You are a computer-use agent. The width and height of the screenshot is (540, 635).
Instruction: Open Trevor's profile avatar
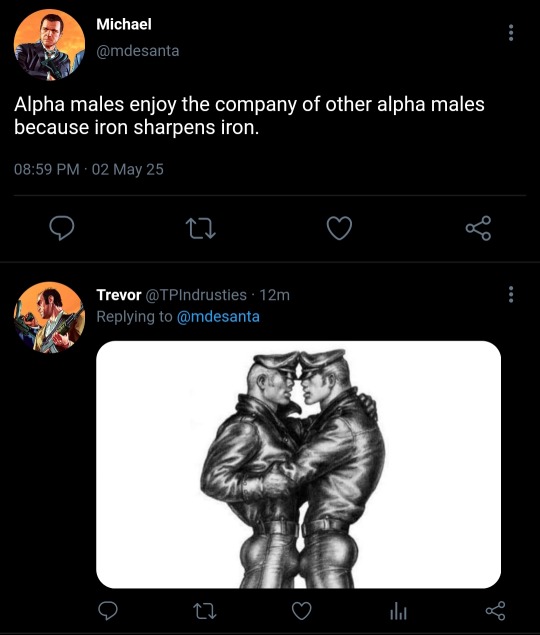(49, 317)
